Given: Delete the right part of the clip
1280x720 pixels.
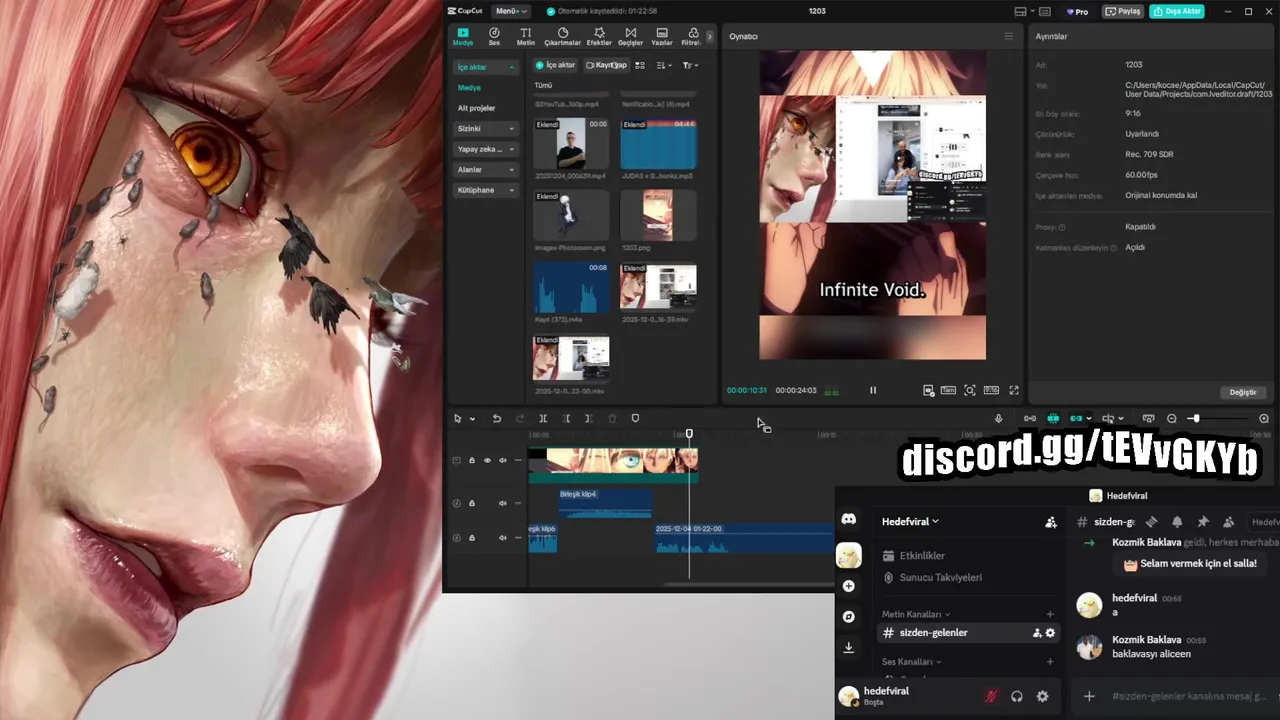Looking at the screenshot, I should pos(589,419).
